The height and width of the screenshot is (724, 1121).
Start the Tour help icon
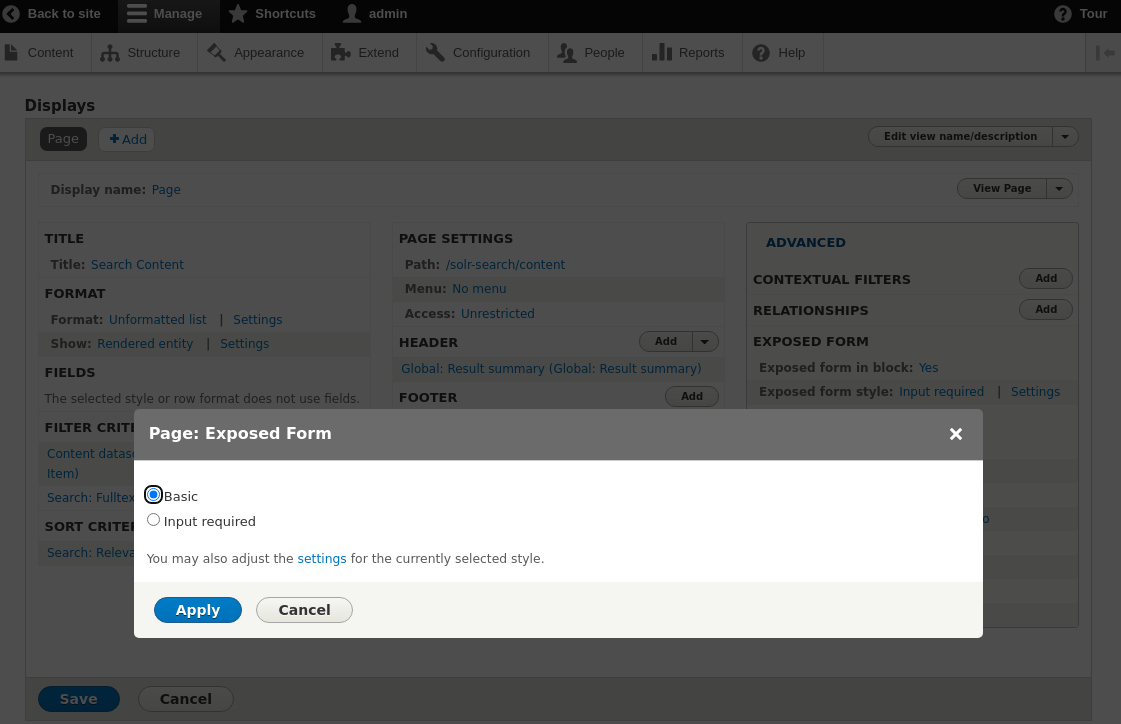coord(1063,14)
